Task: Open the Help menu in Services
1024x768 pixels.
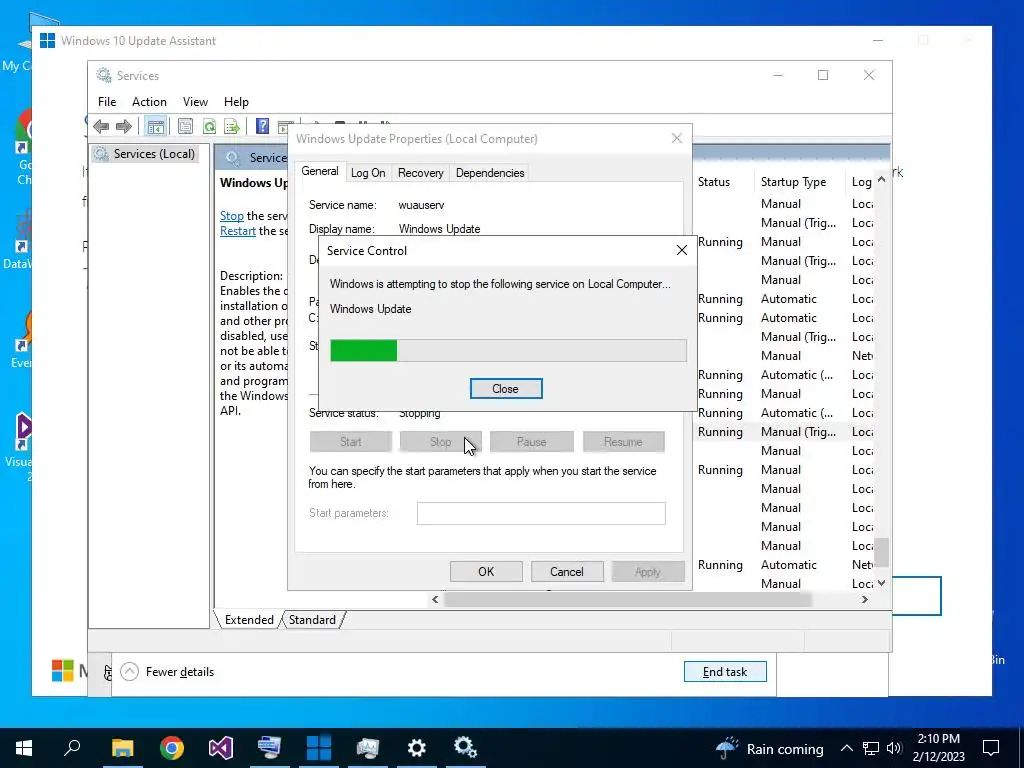Action: point(236,102)
